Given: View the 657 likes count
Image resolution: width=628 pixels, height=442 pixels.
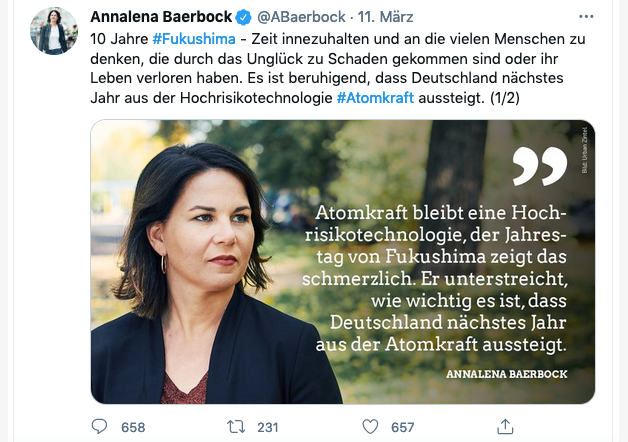Looking at the screenshot, I should pyautogui.click(x=403, y=427).
